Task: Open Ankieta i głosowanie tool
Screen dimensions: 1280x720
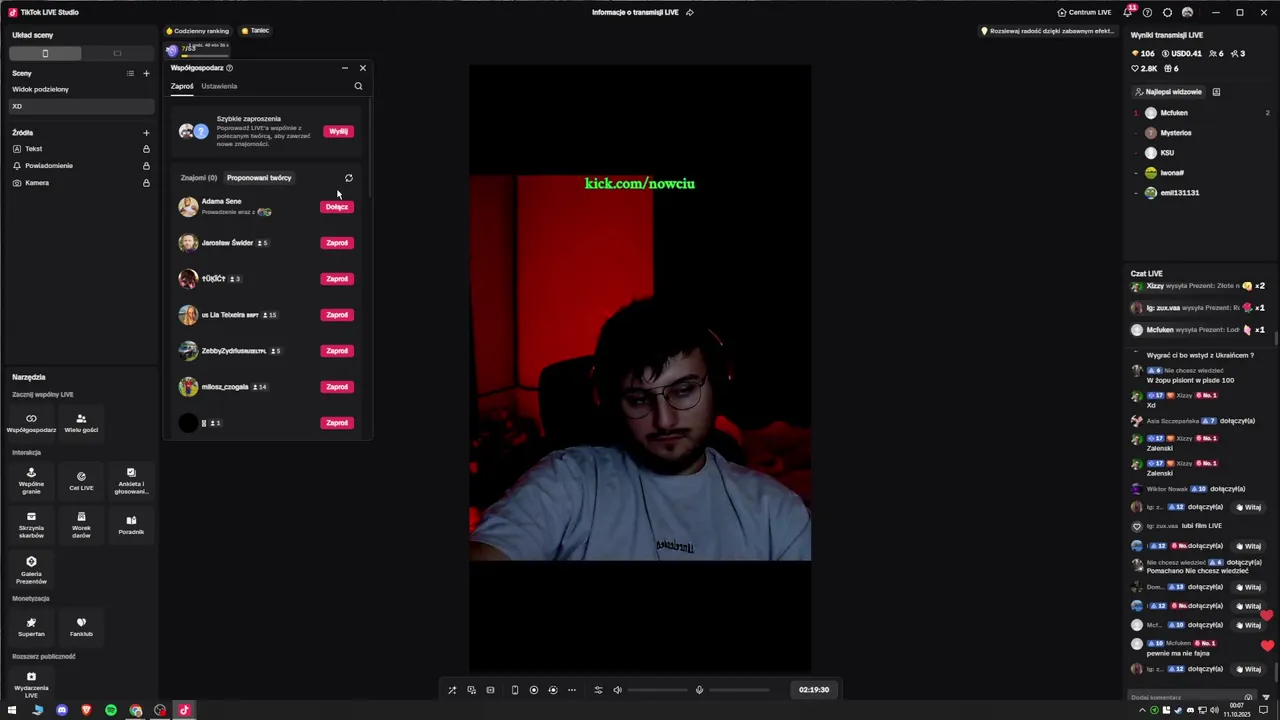Action: click(131, 480)
